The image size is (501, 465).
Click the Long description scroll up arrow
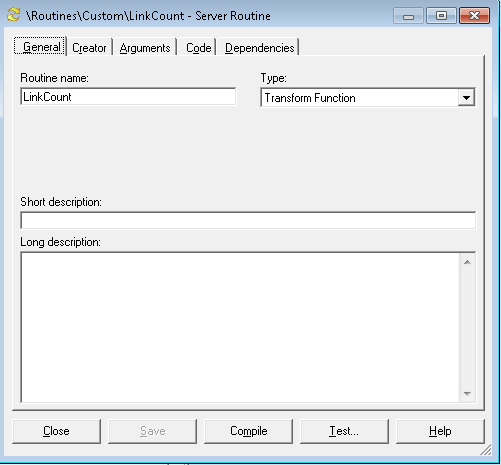[x=467, y=262]
